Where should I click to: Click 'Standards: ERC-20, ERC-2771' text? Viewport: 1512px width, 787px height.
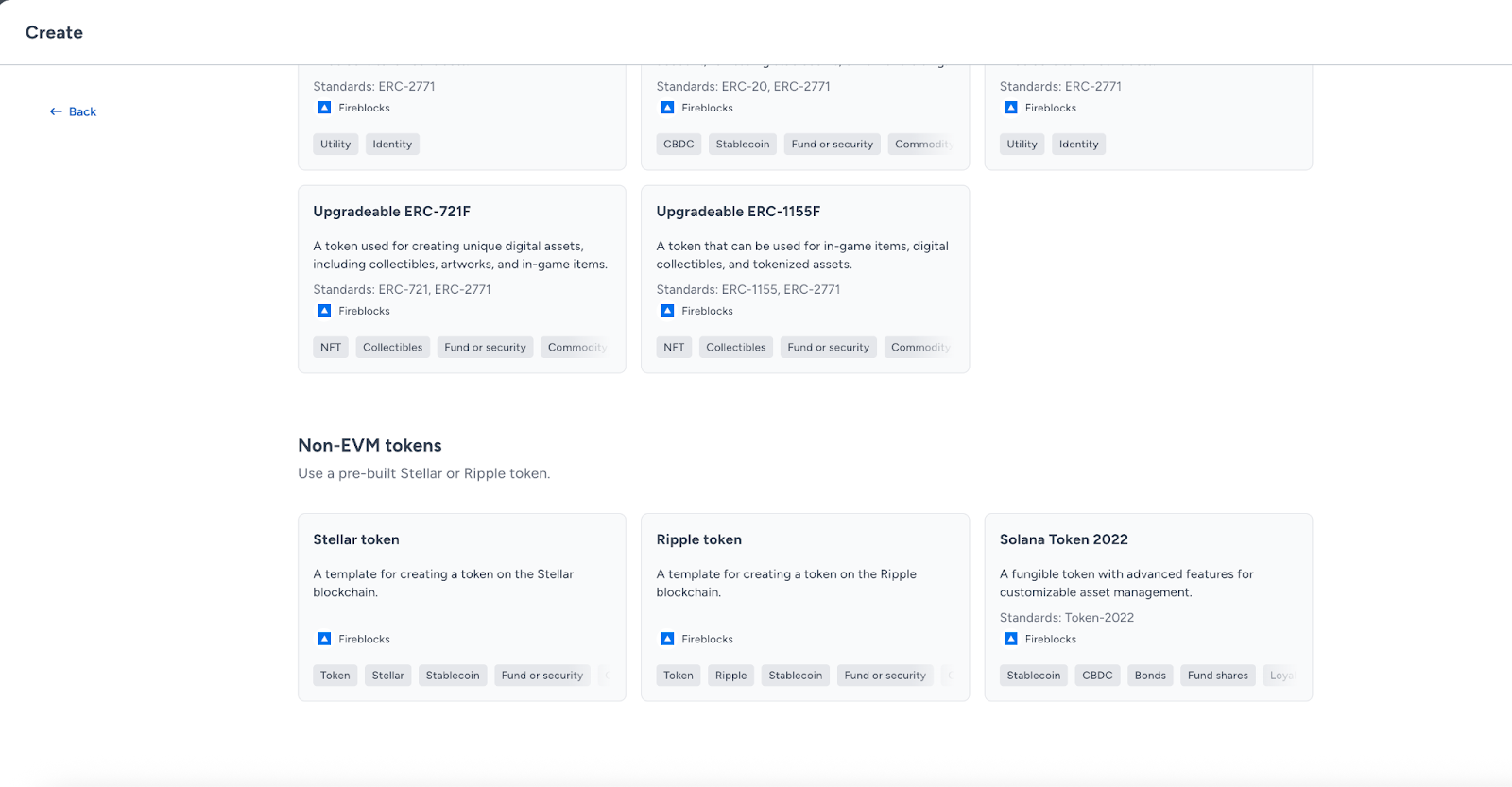pos(744,87)
